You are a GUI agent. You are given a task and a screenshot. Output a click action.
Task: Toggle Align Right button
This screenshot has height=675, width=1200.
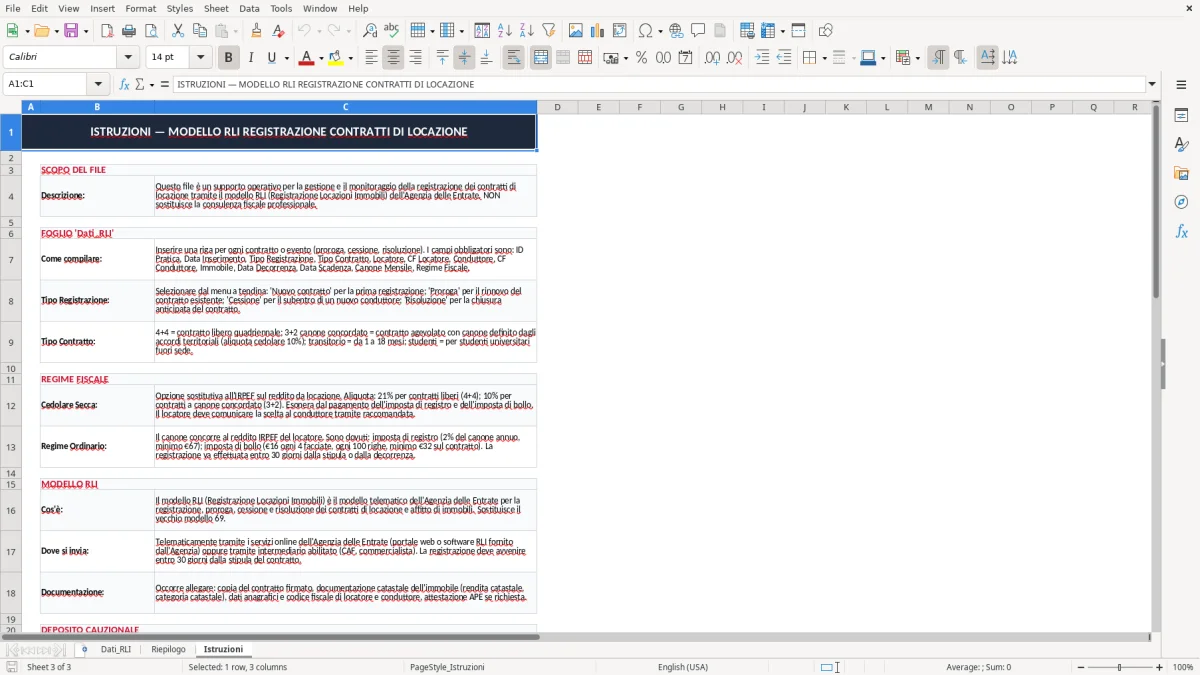point(415,58)
